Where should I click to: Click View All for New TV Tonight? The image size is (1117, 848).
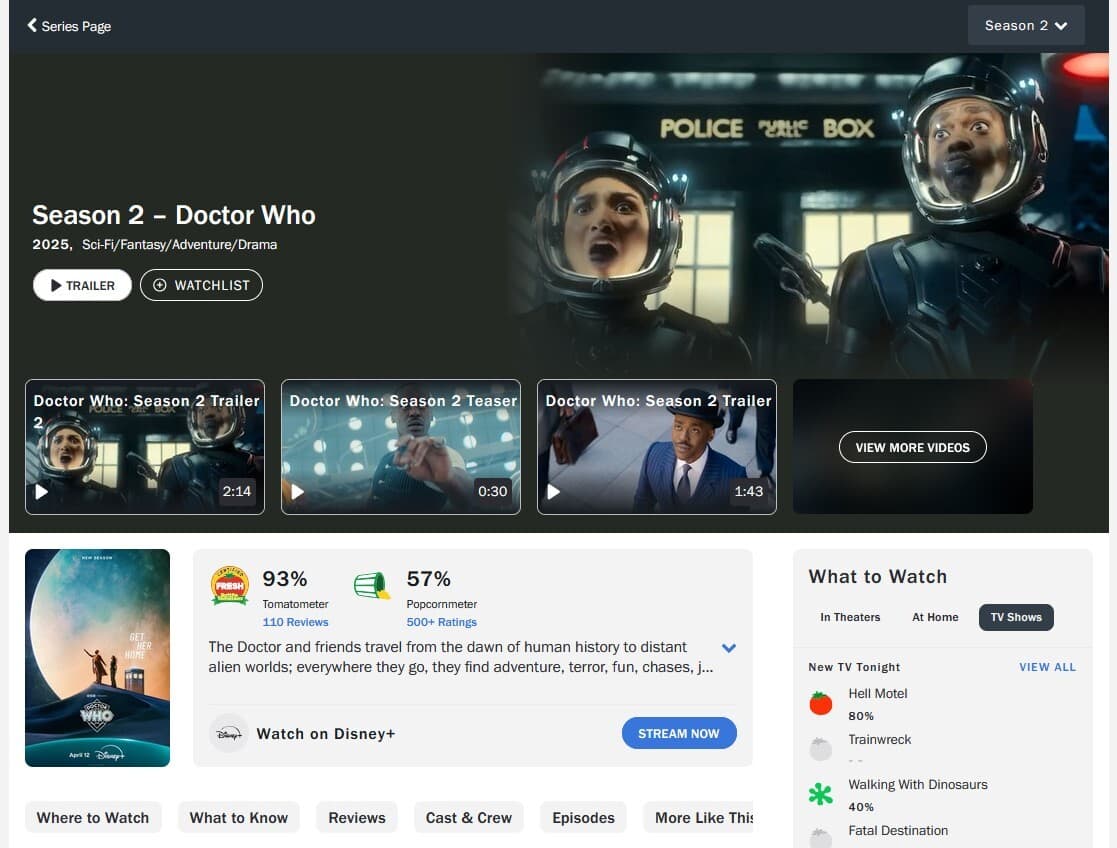[1047, 667]
